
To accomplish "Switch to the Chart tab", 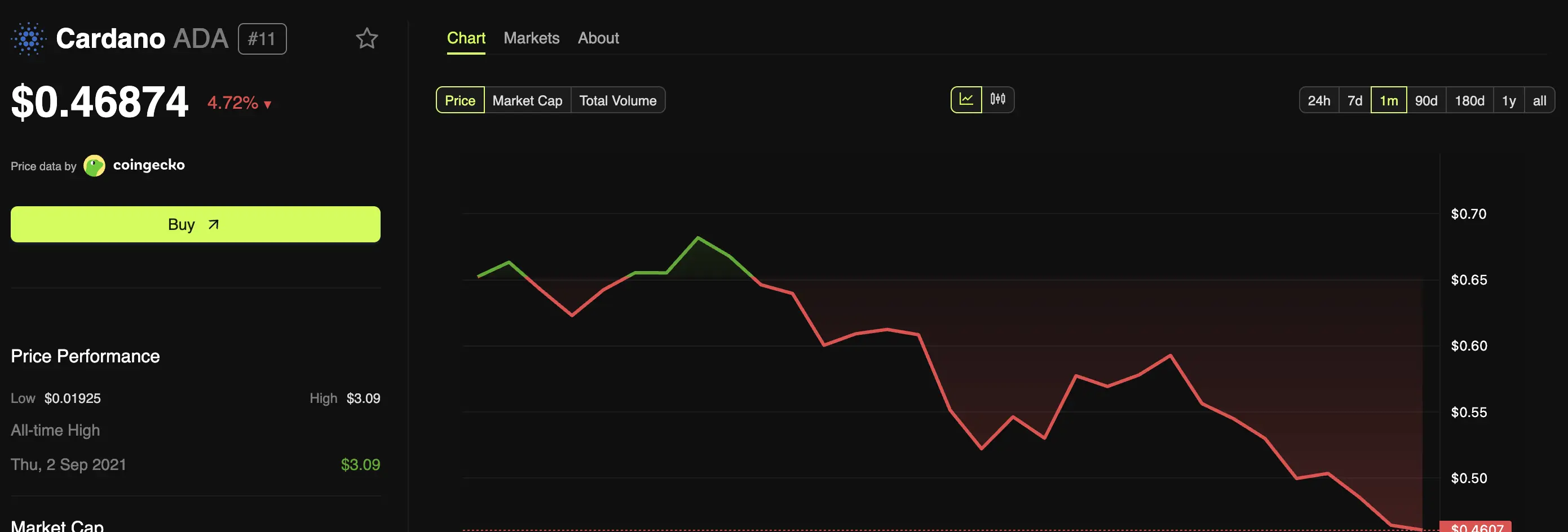I will [466, 38].
